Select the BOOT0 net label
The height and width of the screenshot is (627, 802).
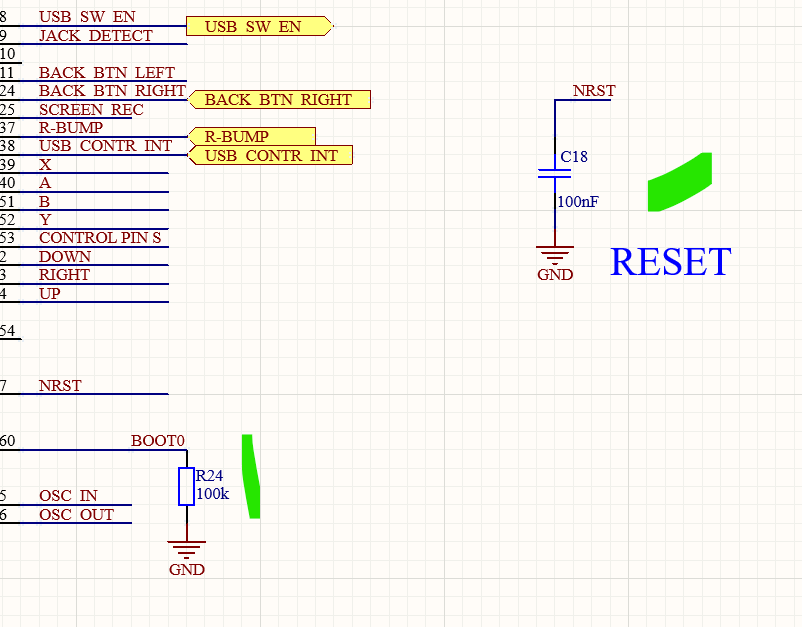(x=158, y=441)
